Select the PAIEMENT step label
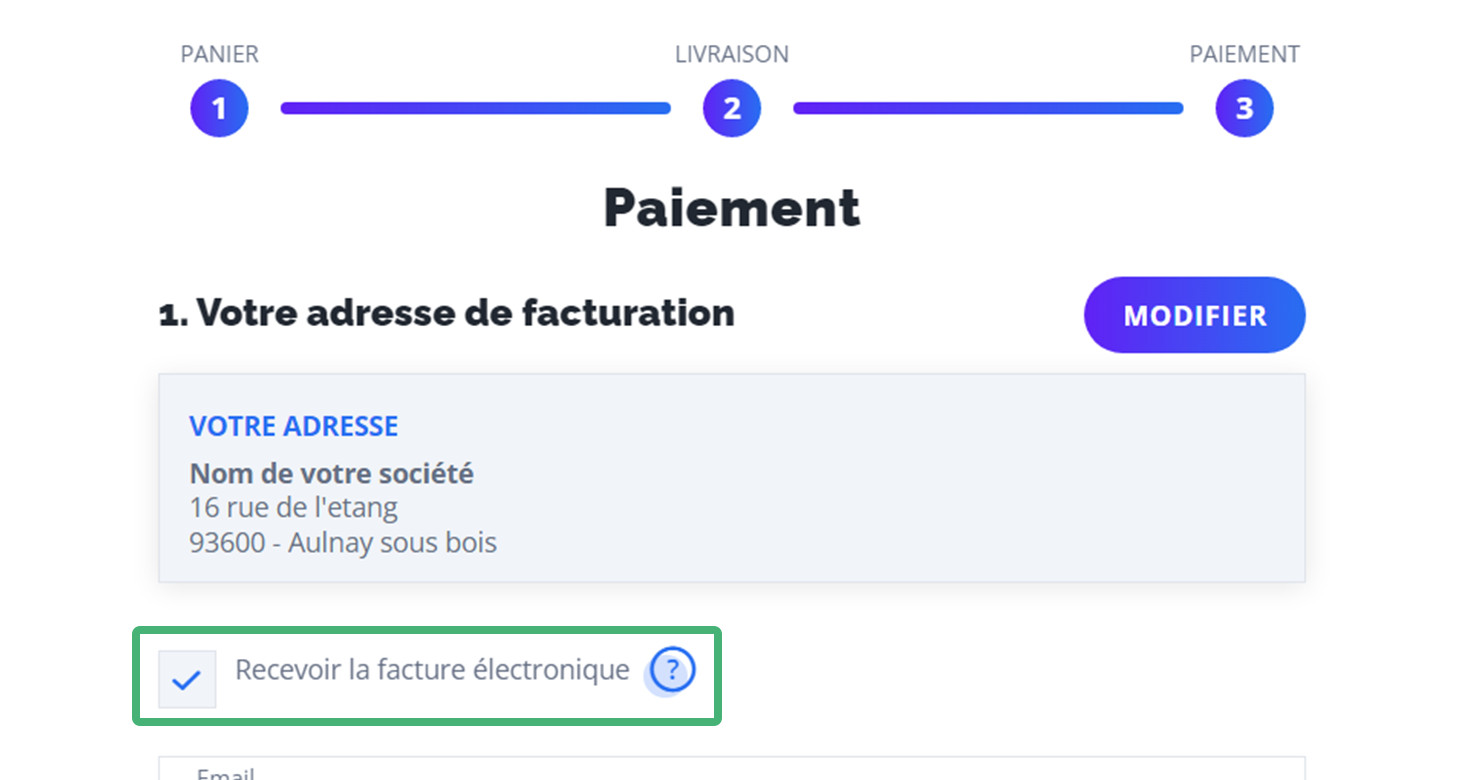Image resolution: width=1460 pixels, height=780 pixels. pyautogui.click(x=1244, y=54)
